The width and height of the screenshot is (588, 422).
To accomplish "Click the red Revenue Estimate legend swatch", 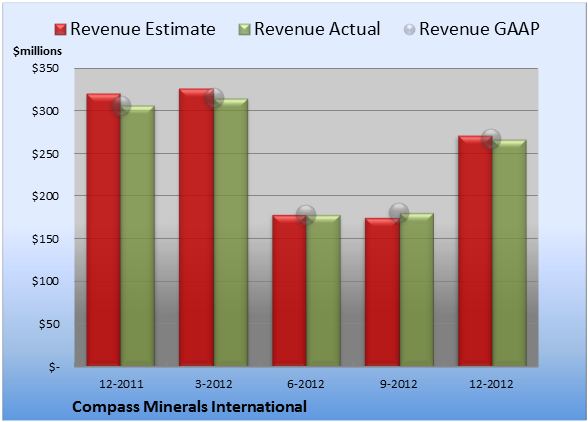I will (60, 29).
